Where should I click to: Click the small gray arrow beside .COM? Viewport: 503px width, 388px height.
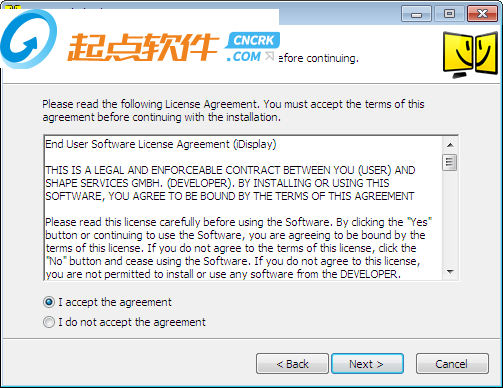tap(269, 56)
